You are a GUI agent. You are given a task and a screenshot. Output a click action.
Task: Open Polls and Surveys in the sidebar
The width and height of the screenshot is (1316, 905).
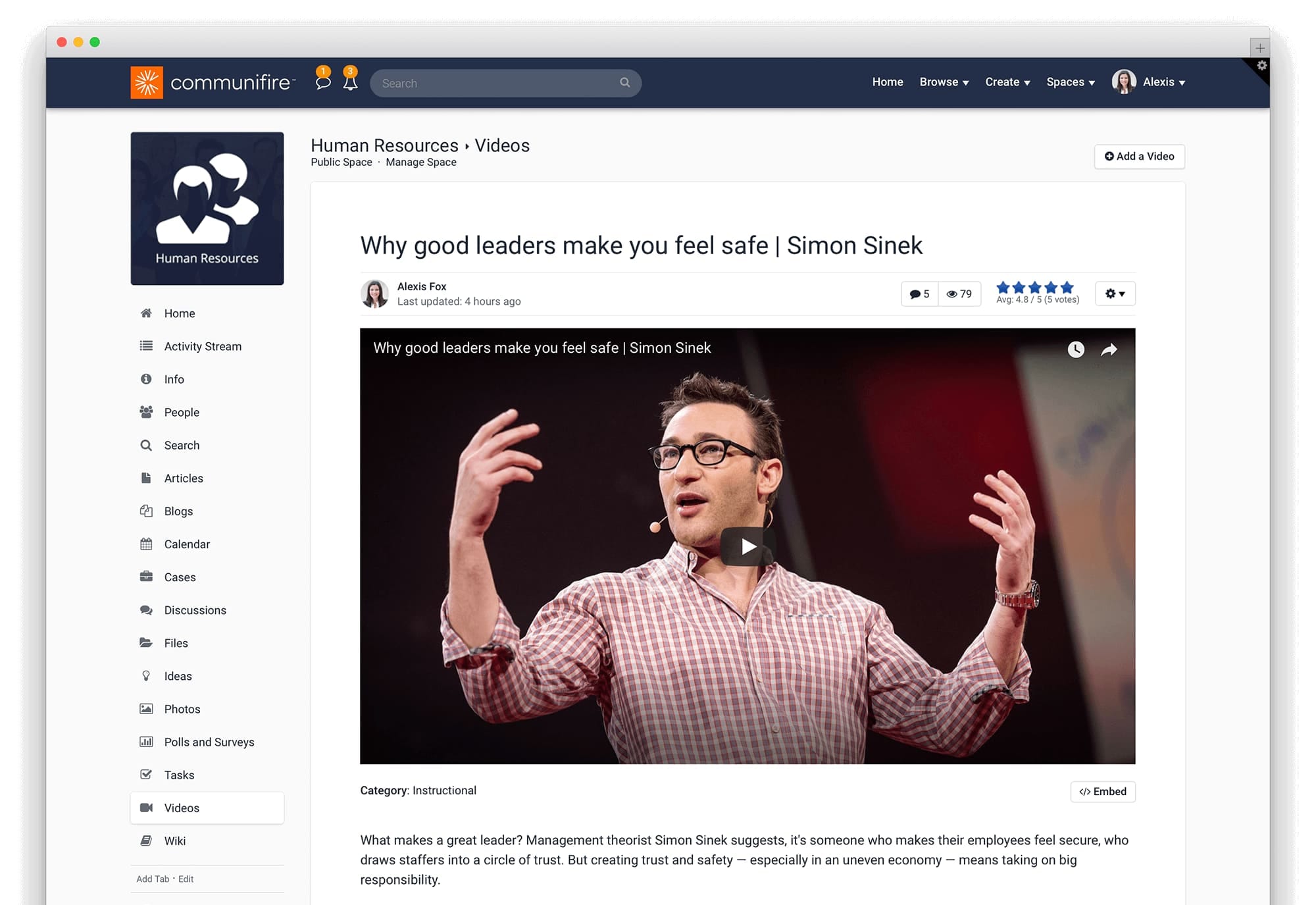click(209, 742)
